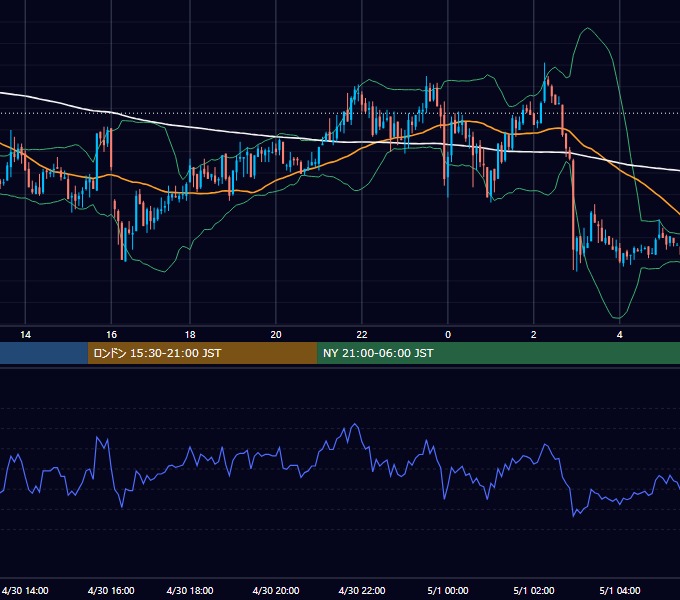The height and width of the screenshot is (600, 680).
Task: Click the 18 hour axis label
Action: (190, 335)
